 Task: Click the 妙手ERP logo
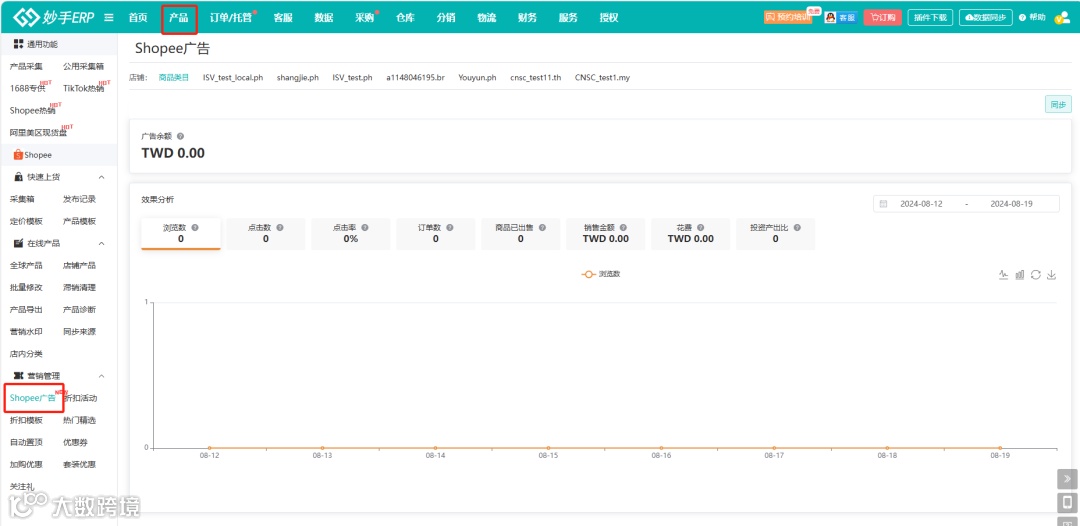tap(54, 18)
